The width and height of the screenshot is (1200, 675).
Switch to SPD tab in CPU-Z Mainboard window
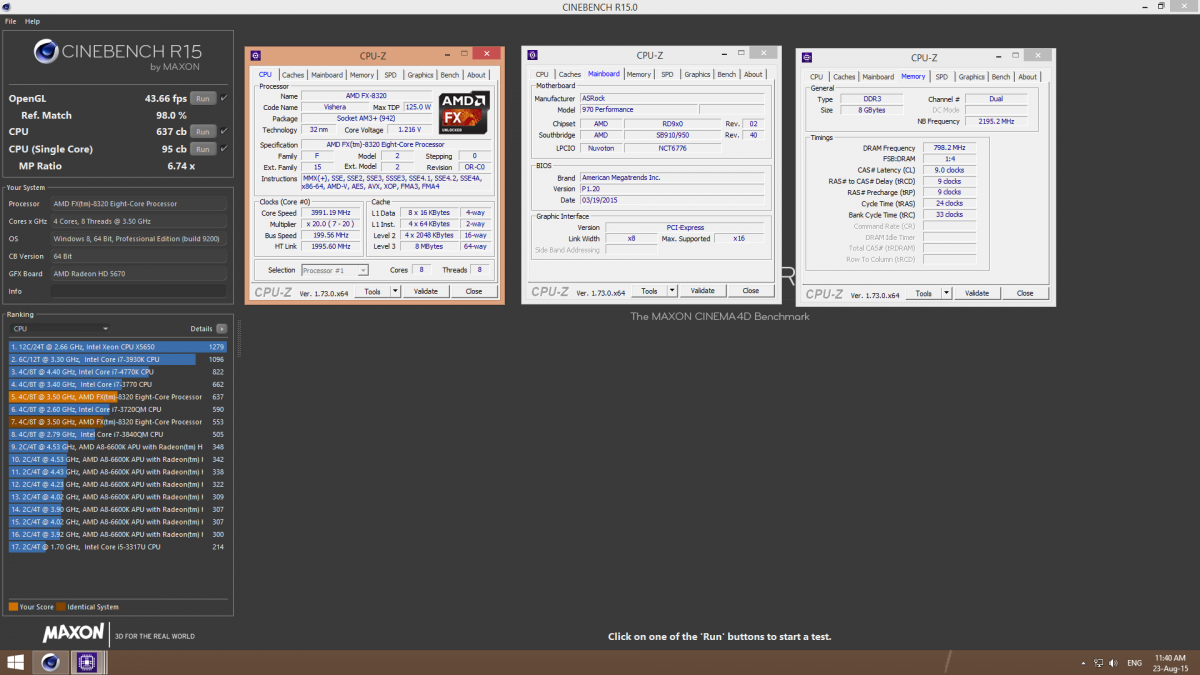(667, 74)
